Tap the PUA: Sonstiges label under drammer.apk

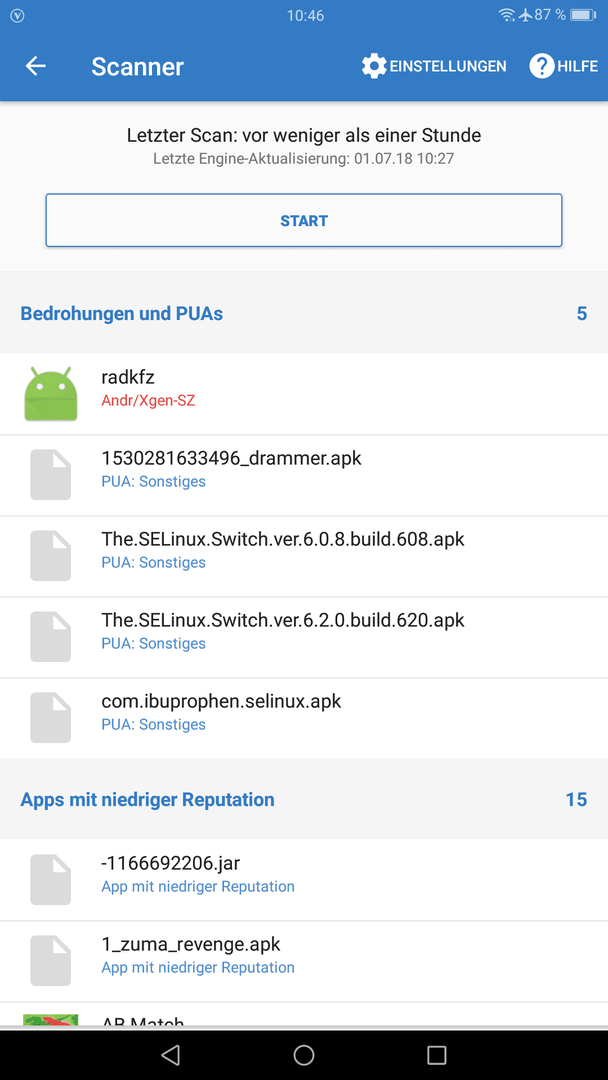[x=153, y=481]
